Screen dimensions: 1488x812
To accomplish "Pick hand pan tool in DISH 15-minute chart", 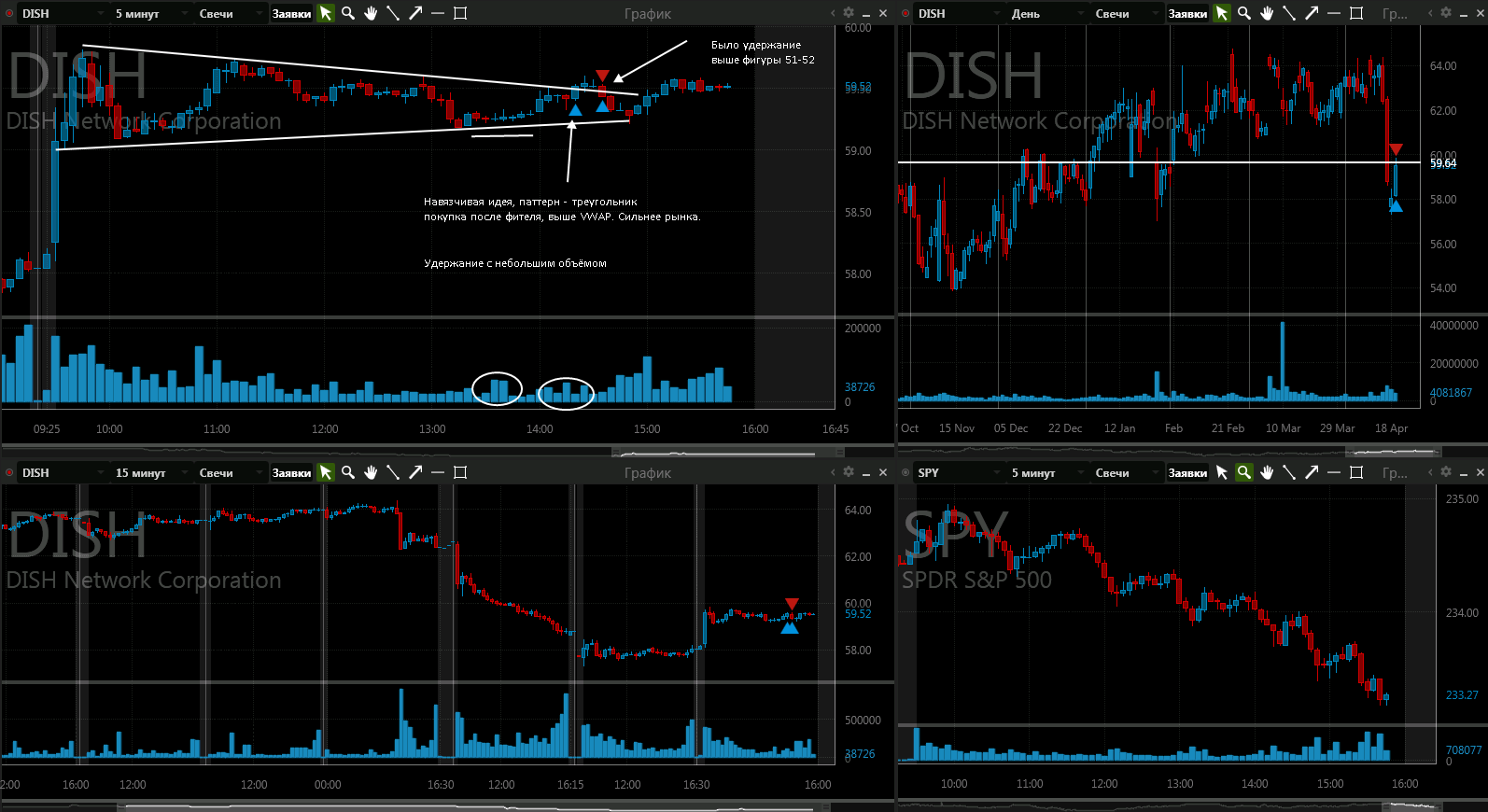I will pos(371,472).
